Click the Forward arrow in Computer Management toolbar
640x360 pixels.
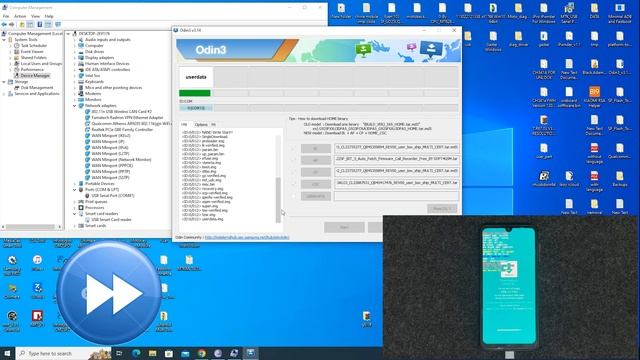click(11, 24)
